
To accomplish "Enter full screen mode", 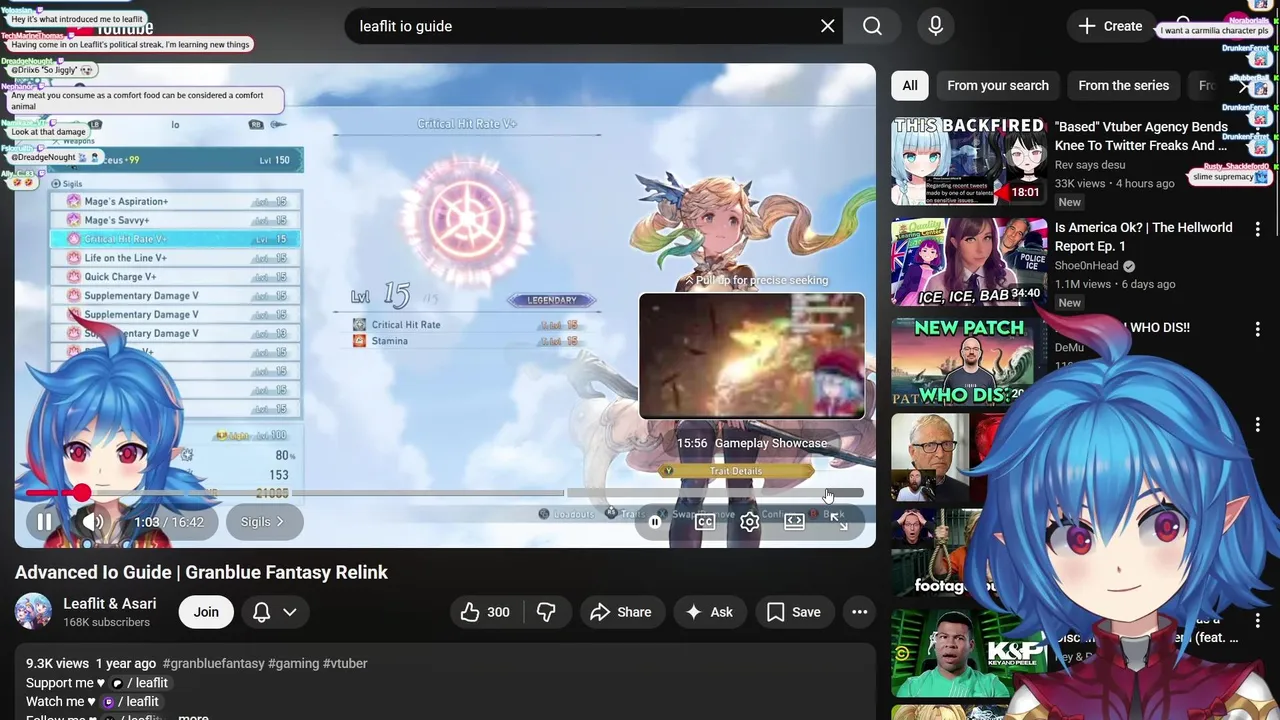I will click(x=839, y=522).
